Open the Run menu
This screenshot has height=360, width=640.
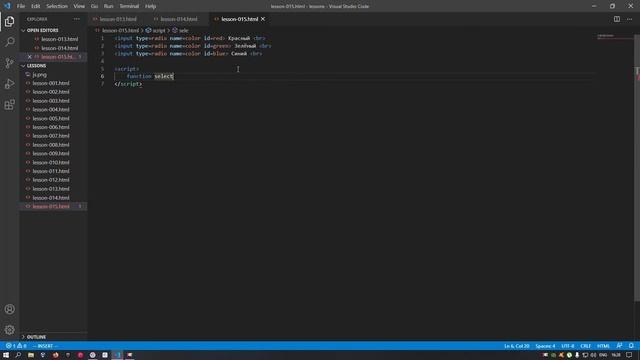pyautogui.click(x=109, y=6)
